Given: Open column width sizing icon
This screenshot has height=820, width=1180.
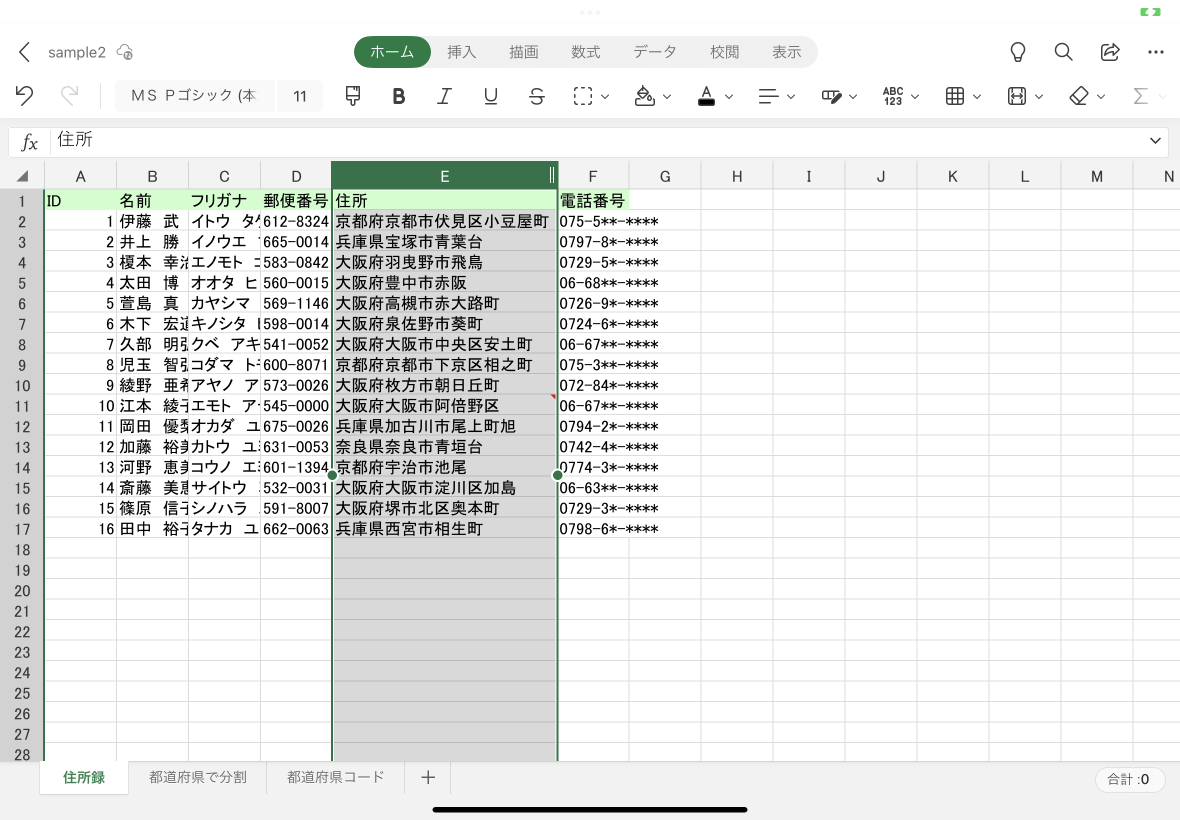Looking at the screenshot, I should [x=1017, y=96].
